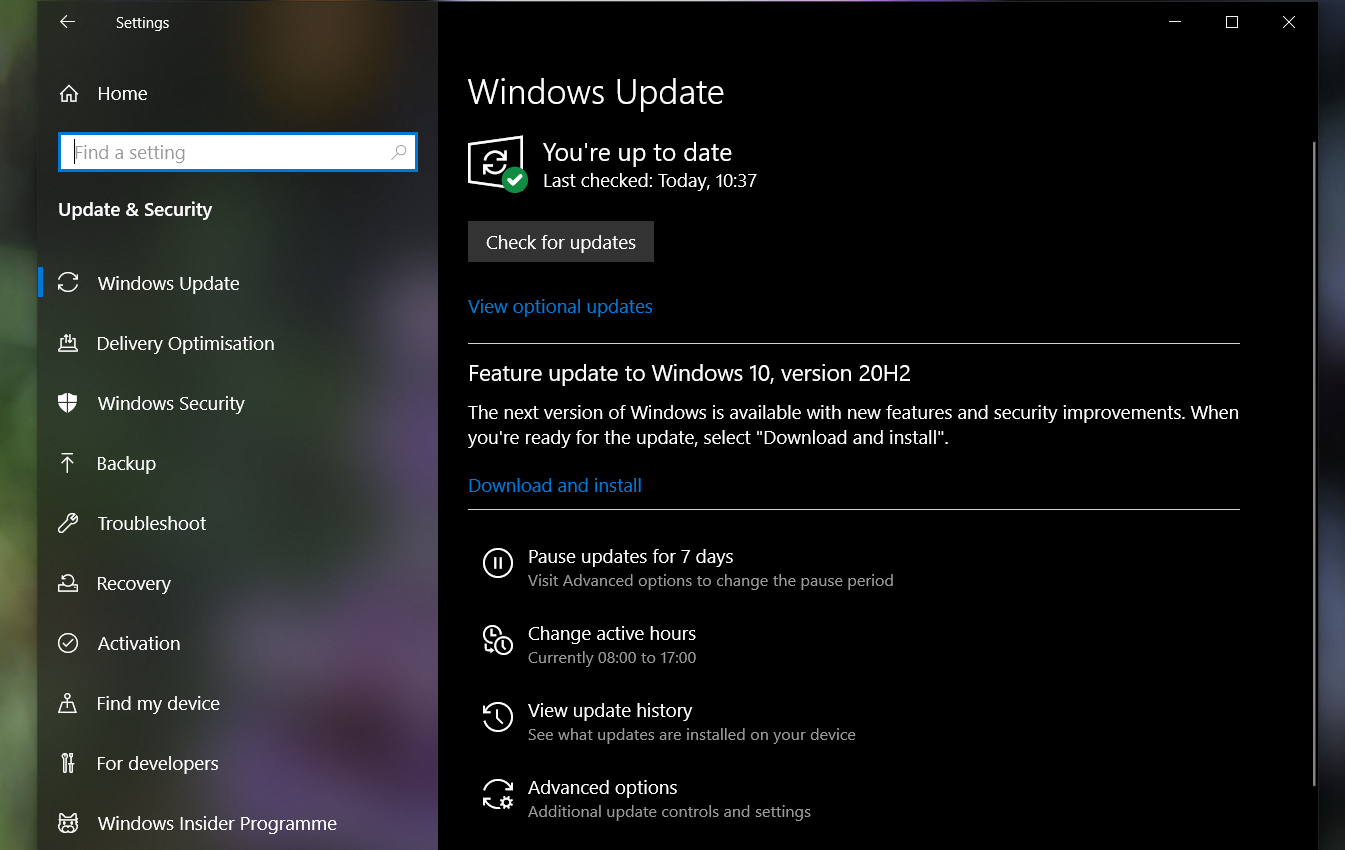Select Backup in the sidebar
The width and height of the screenshot is (1345, 850).
[238, 463]
